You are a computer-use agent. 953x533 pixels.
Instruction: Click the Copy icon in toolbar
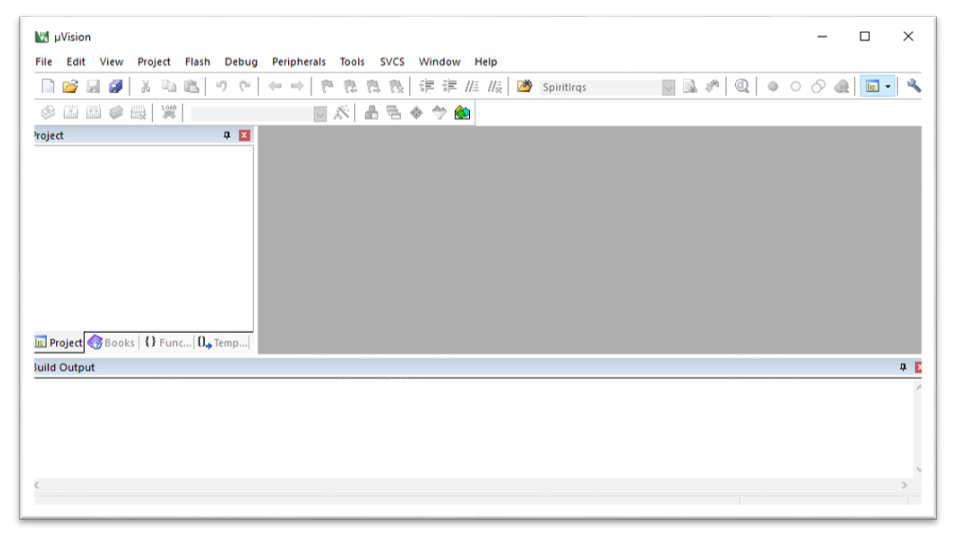click(x=169, y=86)
